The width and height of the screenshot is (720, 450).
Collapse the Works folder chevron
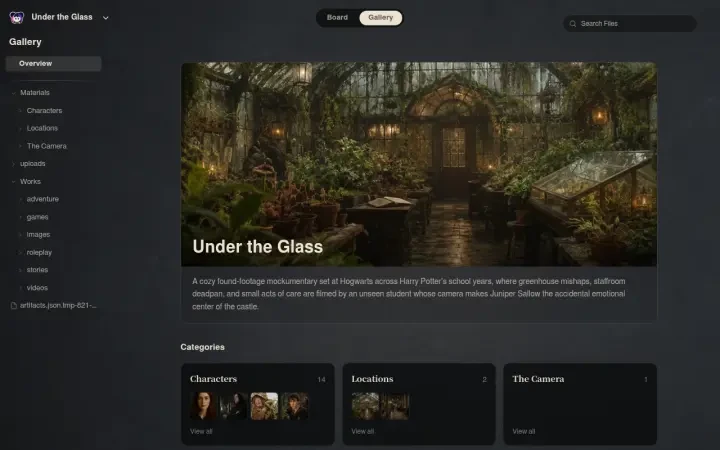[x=13, y=182]
